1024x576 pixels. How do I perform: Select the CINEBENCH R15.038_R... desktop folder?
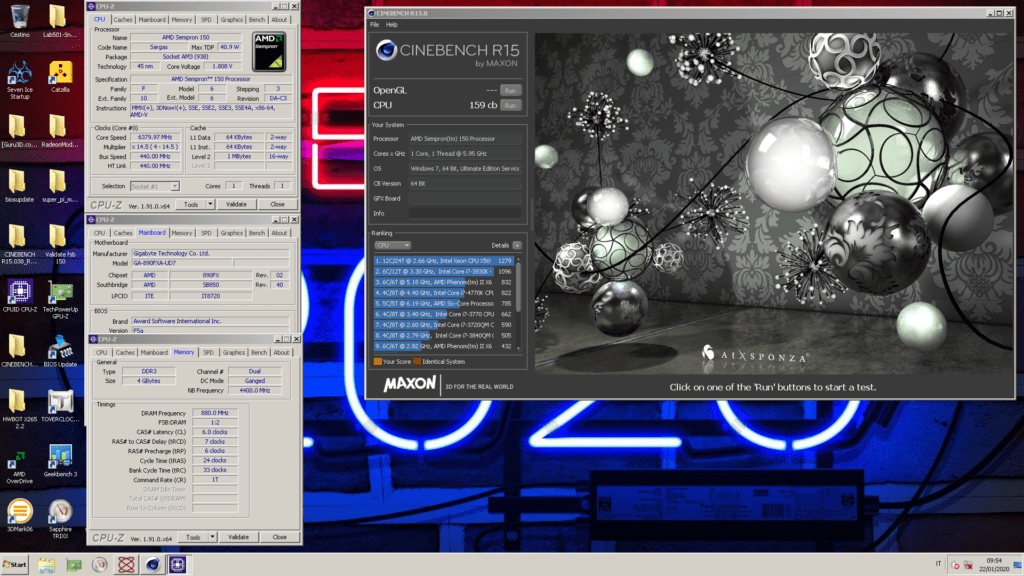tap(20, 244)
